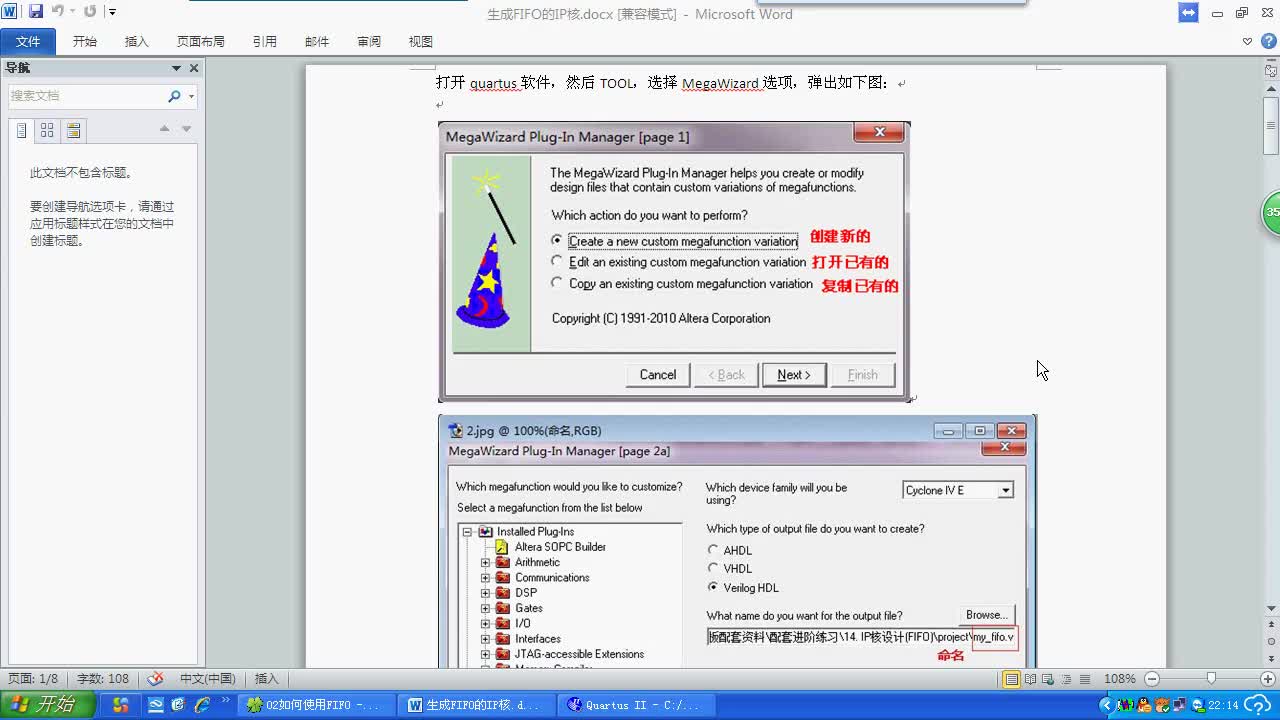Select Edit an existing custom megafunction radio

pyautogui.click(x=557, y=261)
